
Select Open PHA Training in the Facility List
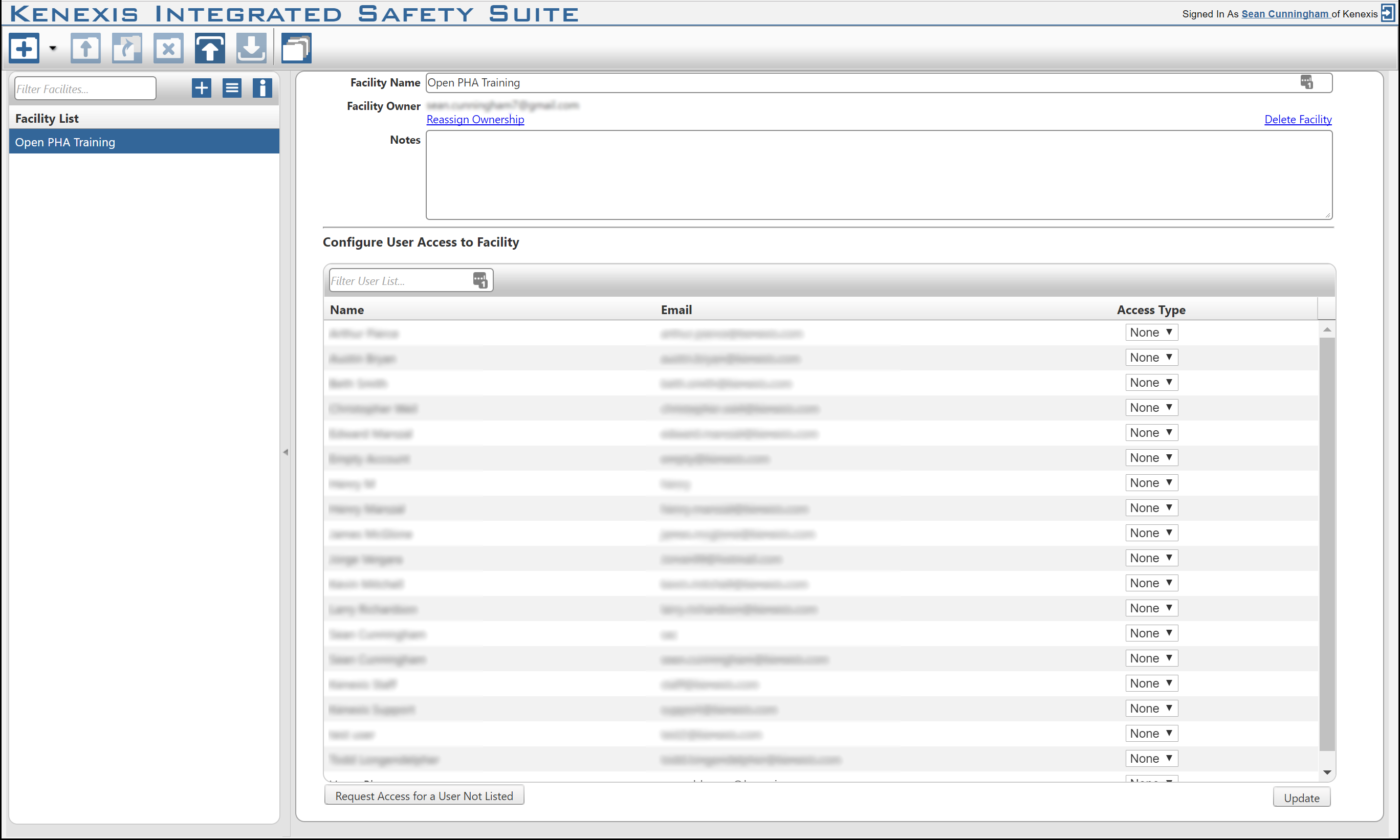point(144,142)
